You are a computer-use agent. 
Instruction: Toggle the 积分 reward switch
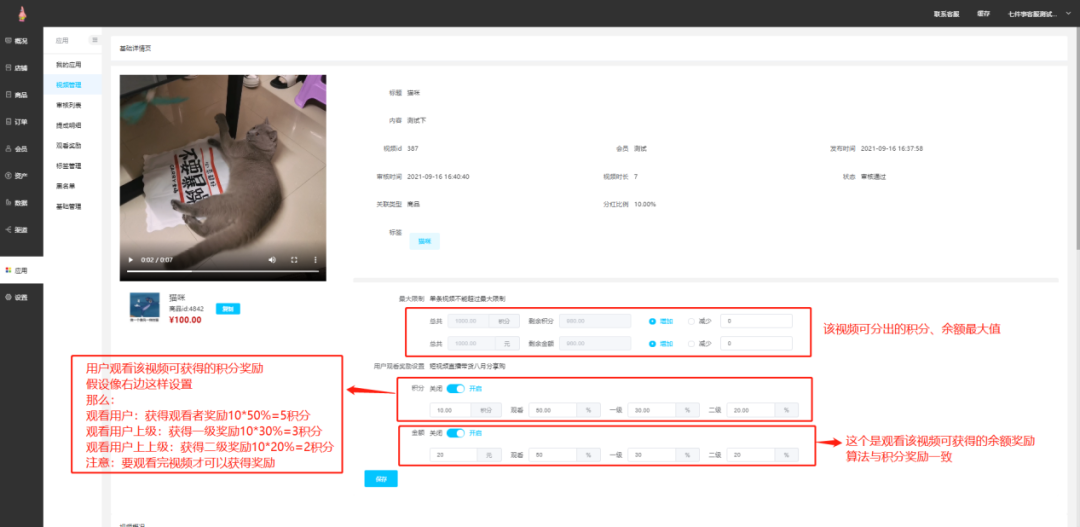455,389
